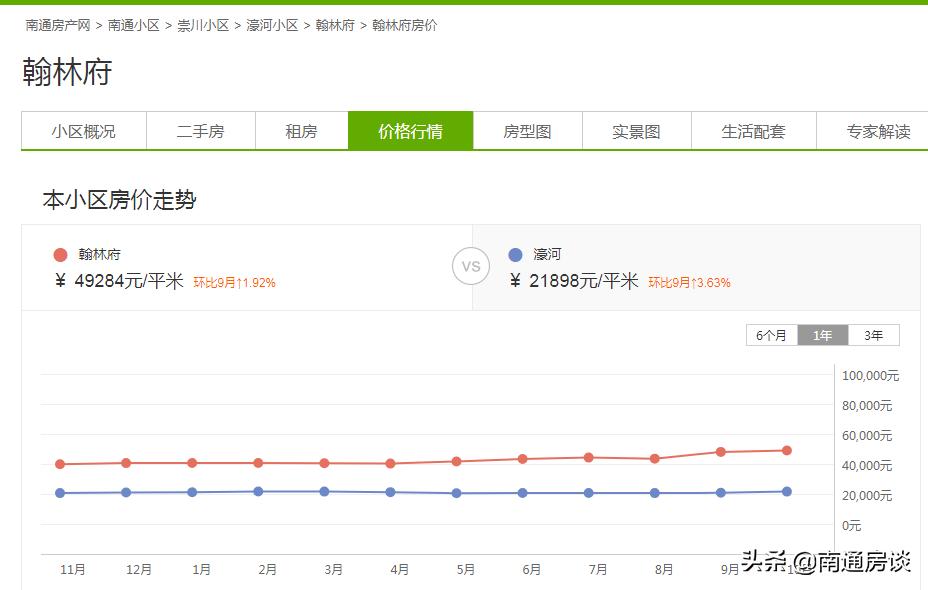Click the red 翰林府 legend dot
928x590 pixels.
60,255
